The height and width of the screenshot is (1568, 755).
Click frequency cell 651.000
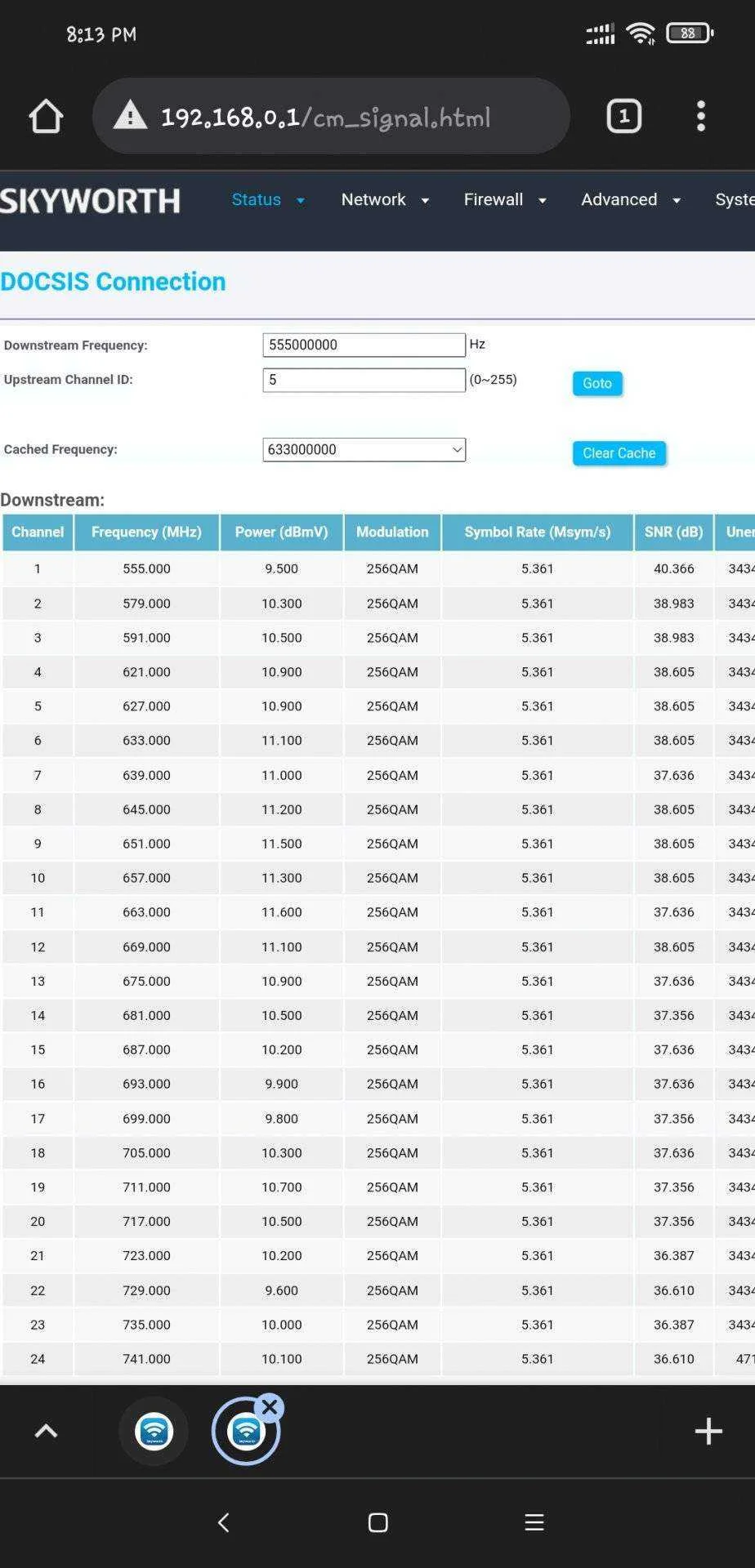[146, 844]
